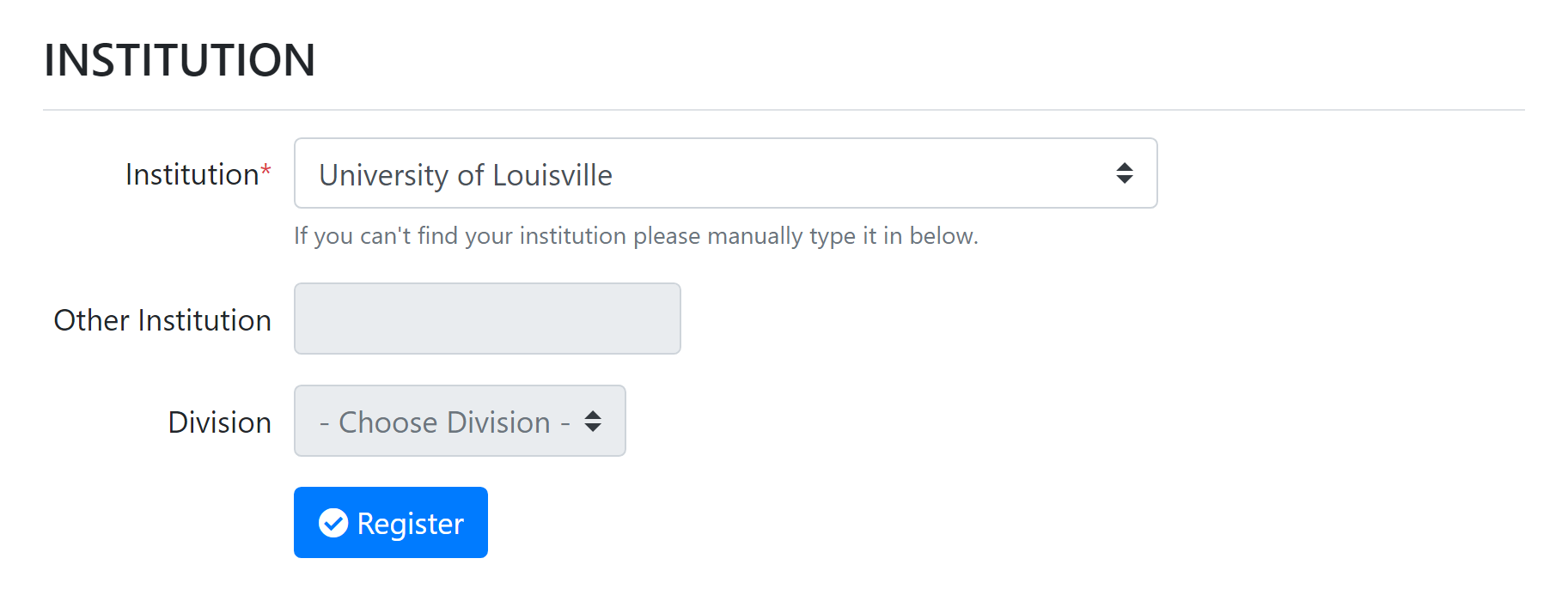Click empty space right of Other Institution field
The image size is (1568, 601).
pos(1031,319)
